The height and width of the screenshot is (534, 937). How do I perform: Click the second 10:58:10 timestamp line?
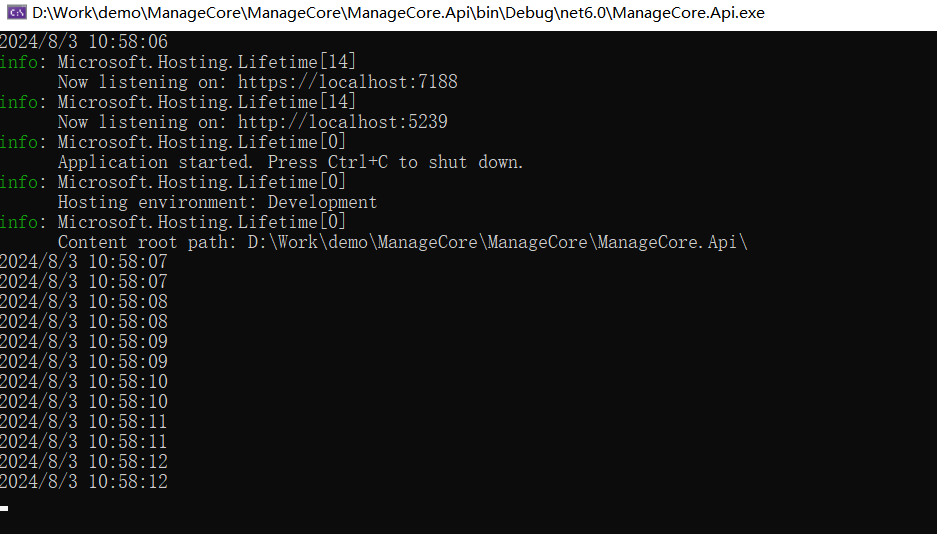click(84, 402)
